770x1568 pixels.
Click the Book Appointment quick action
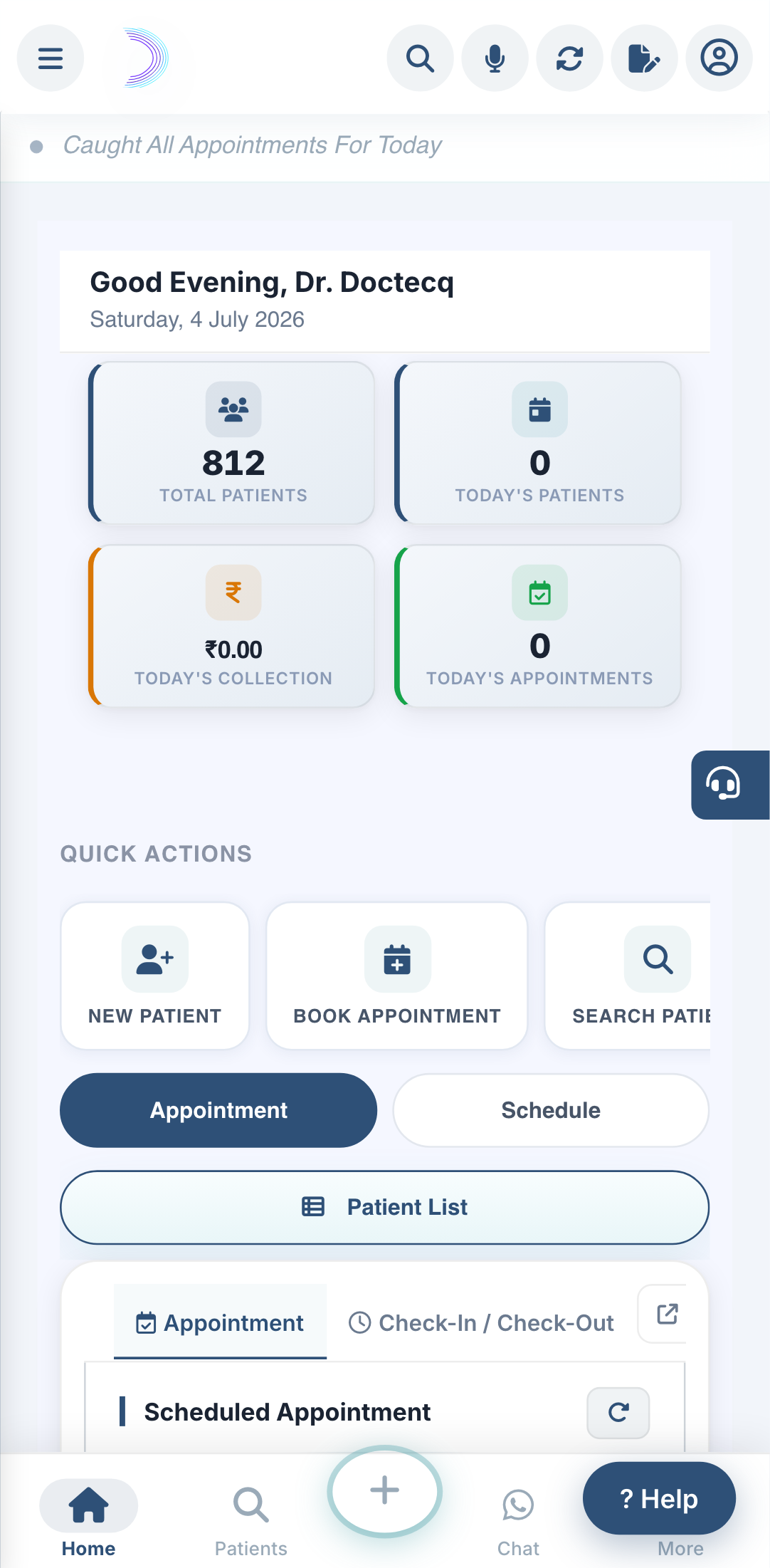397,976
